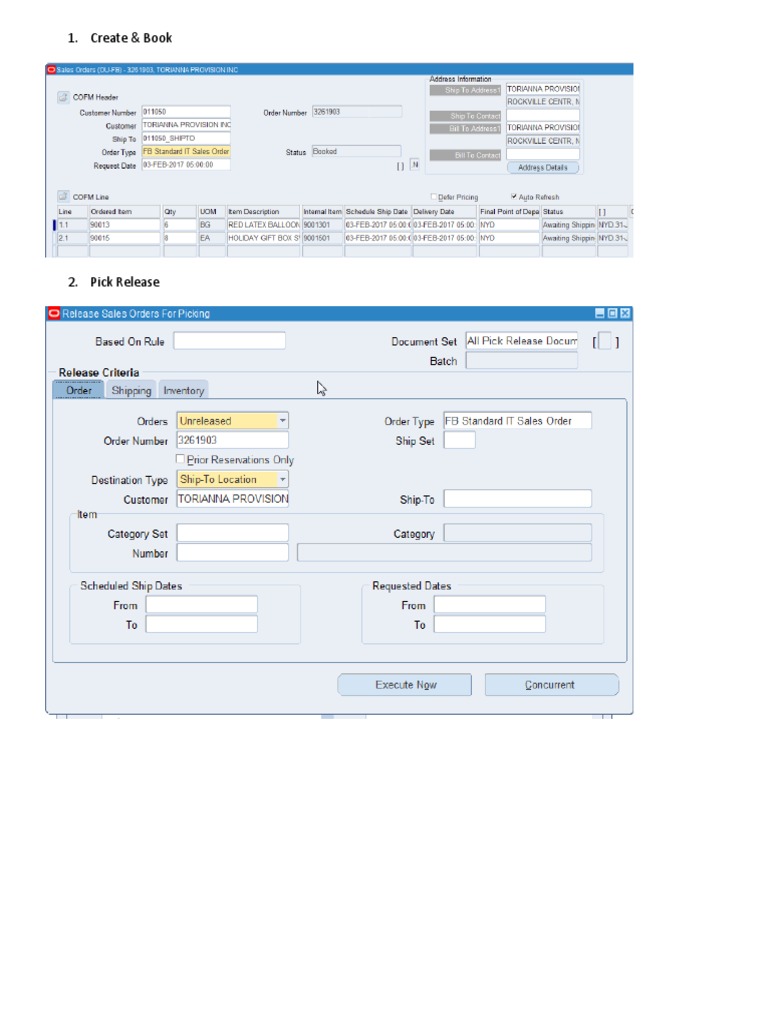Click internal item 9001301 cell
The width and height of the screenshot is (768, 1024).
323,225
